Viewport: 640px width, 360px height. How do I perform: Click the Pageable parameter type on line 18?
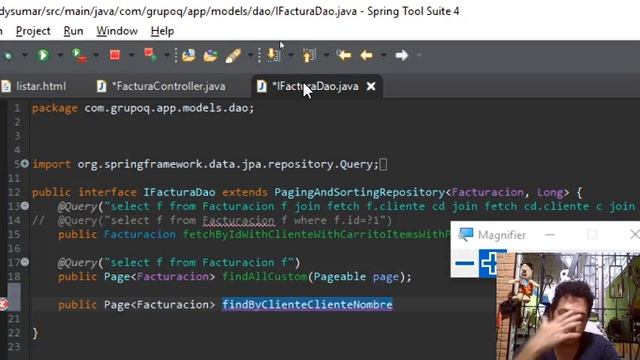(x=340, y=276)
